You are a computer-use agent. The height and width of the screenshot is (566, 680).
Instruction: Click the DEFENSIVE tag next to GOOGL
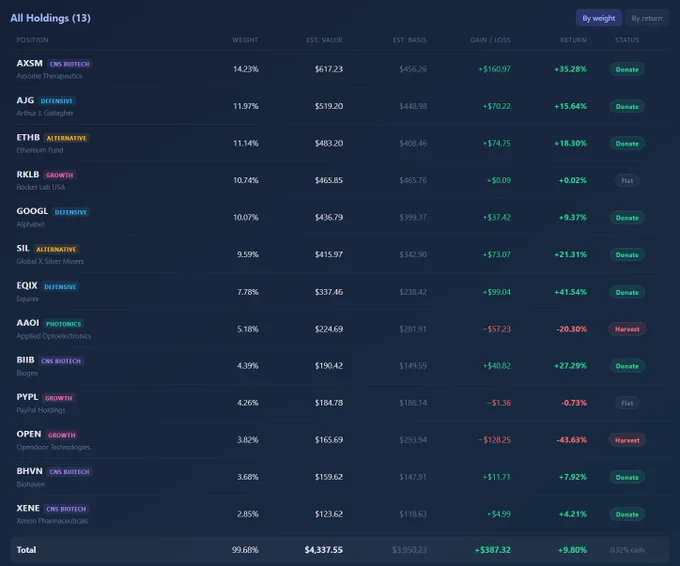(71, 212)
